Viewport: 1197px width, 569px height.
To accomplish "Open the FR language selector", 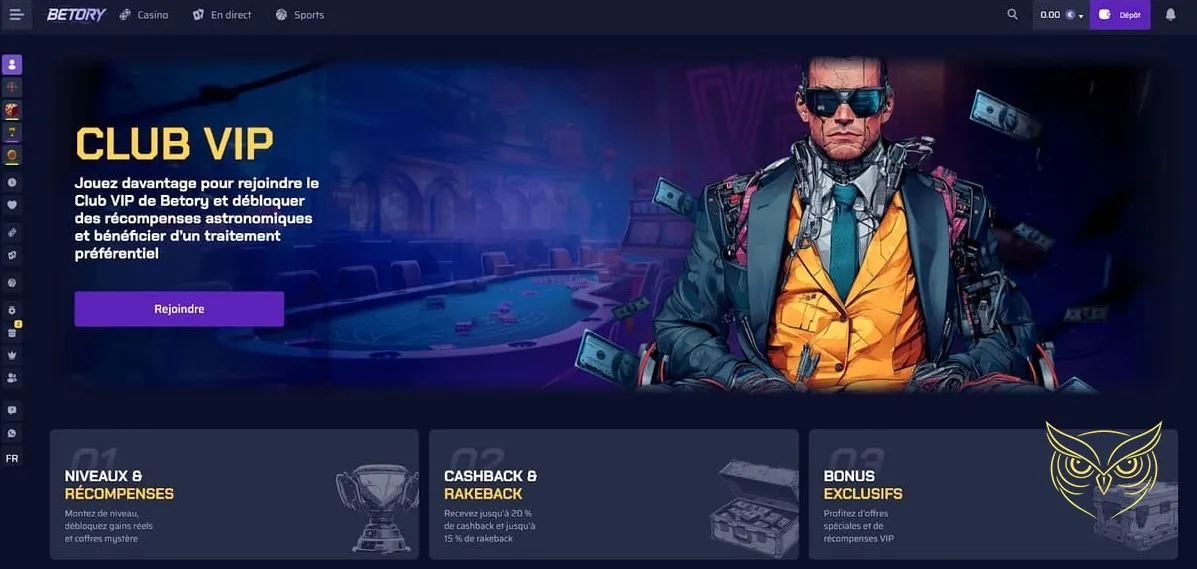I will [x=12, y=459].
